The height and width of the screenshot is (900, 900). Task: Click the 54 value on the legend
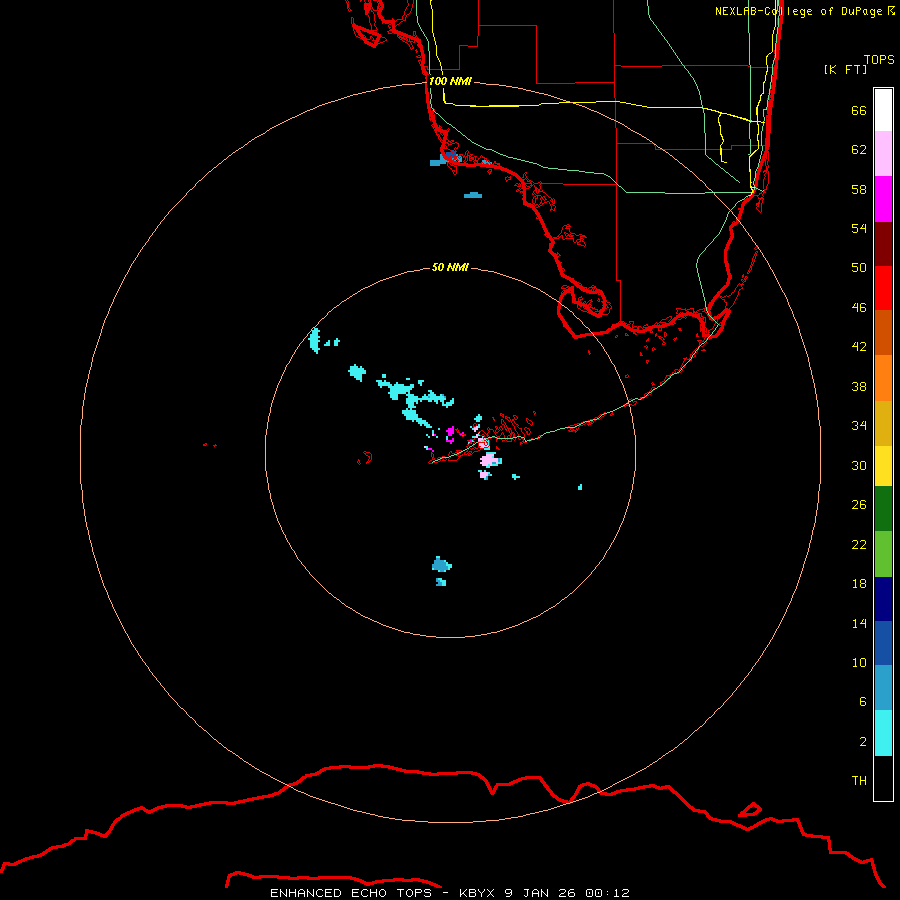(859, 228)
